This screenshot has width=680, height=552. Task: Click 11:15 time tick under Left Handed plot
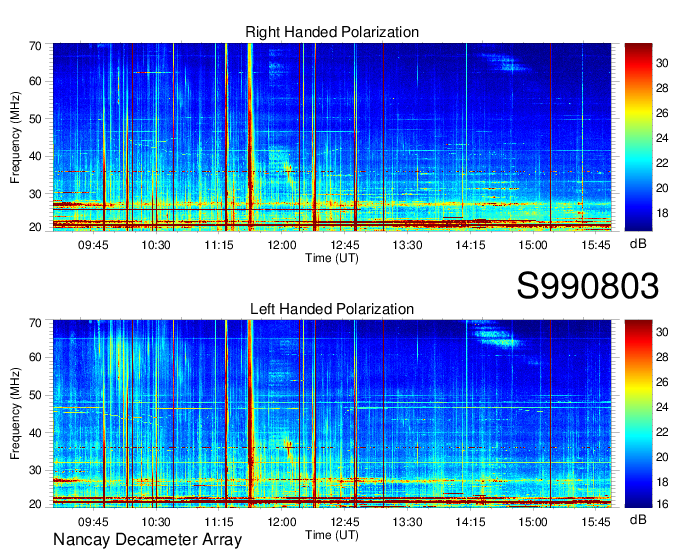click(x=219, y=522)
